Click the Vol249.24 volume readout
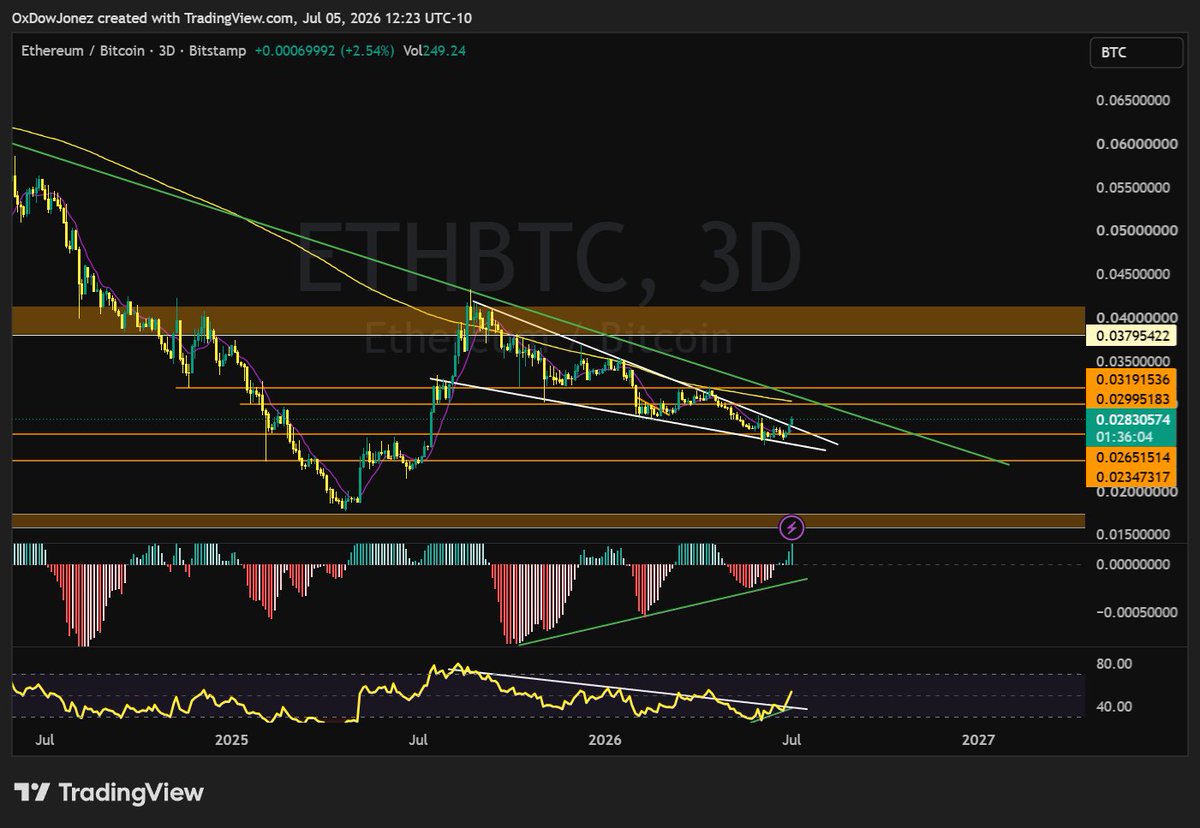The height and width of the screenshot is (828, 1200). (436, 52)
